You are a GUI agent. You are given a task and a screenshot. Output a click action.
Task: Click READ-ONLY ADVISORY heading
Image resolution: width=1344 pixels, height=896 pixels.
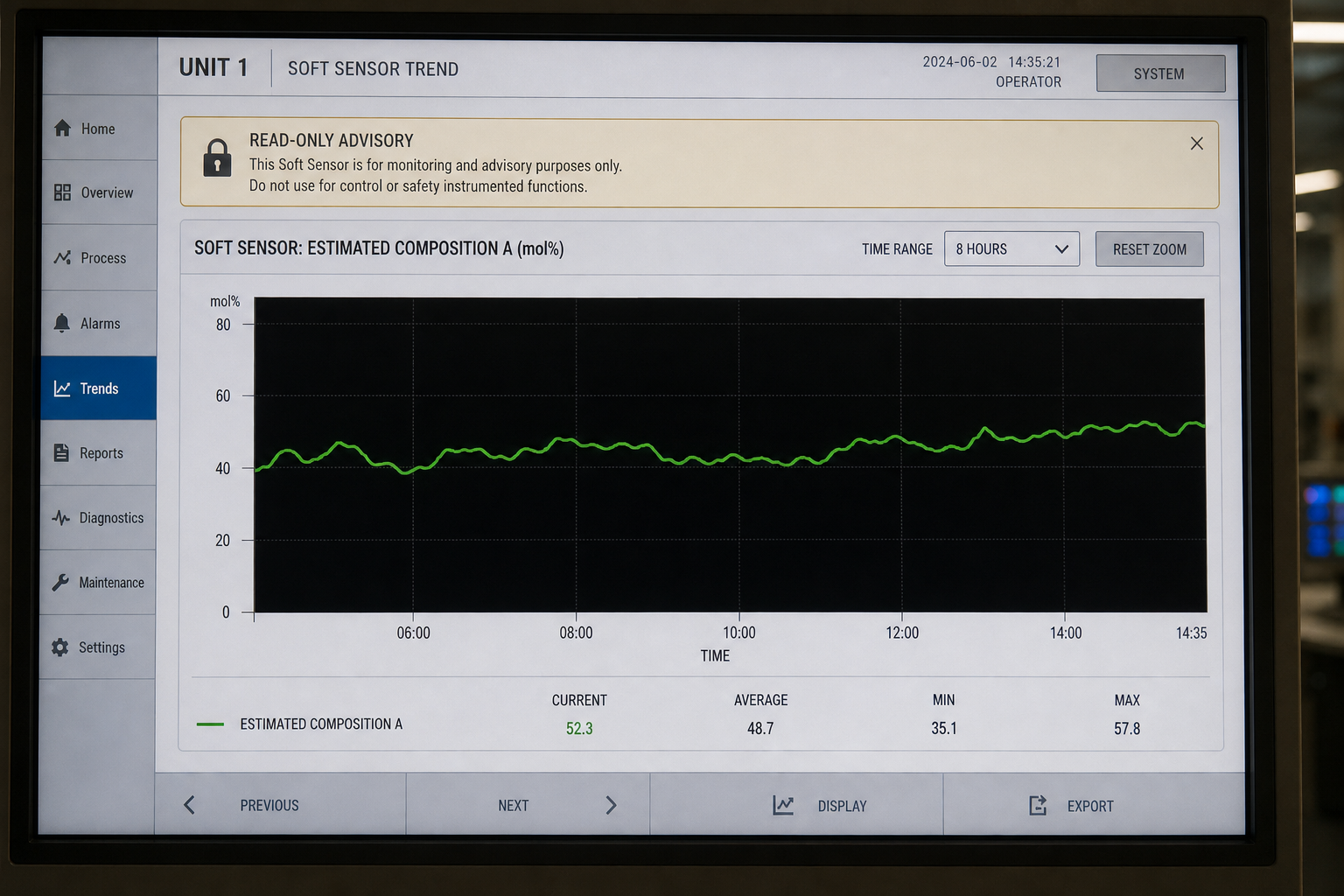coord(332,141)
